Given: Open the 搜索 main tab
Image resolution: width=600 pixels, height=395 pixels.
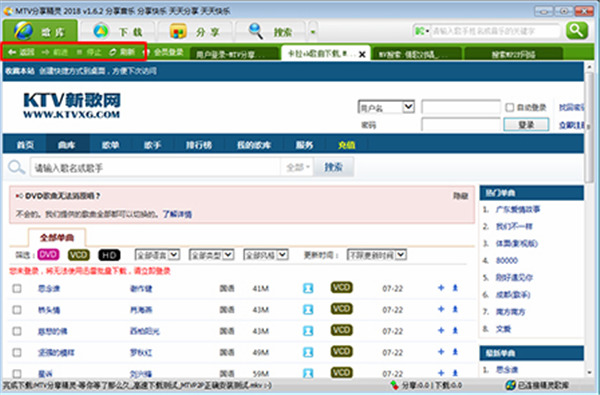Looking at the screenshot, I should [x=271, y=31].
